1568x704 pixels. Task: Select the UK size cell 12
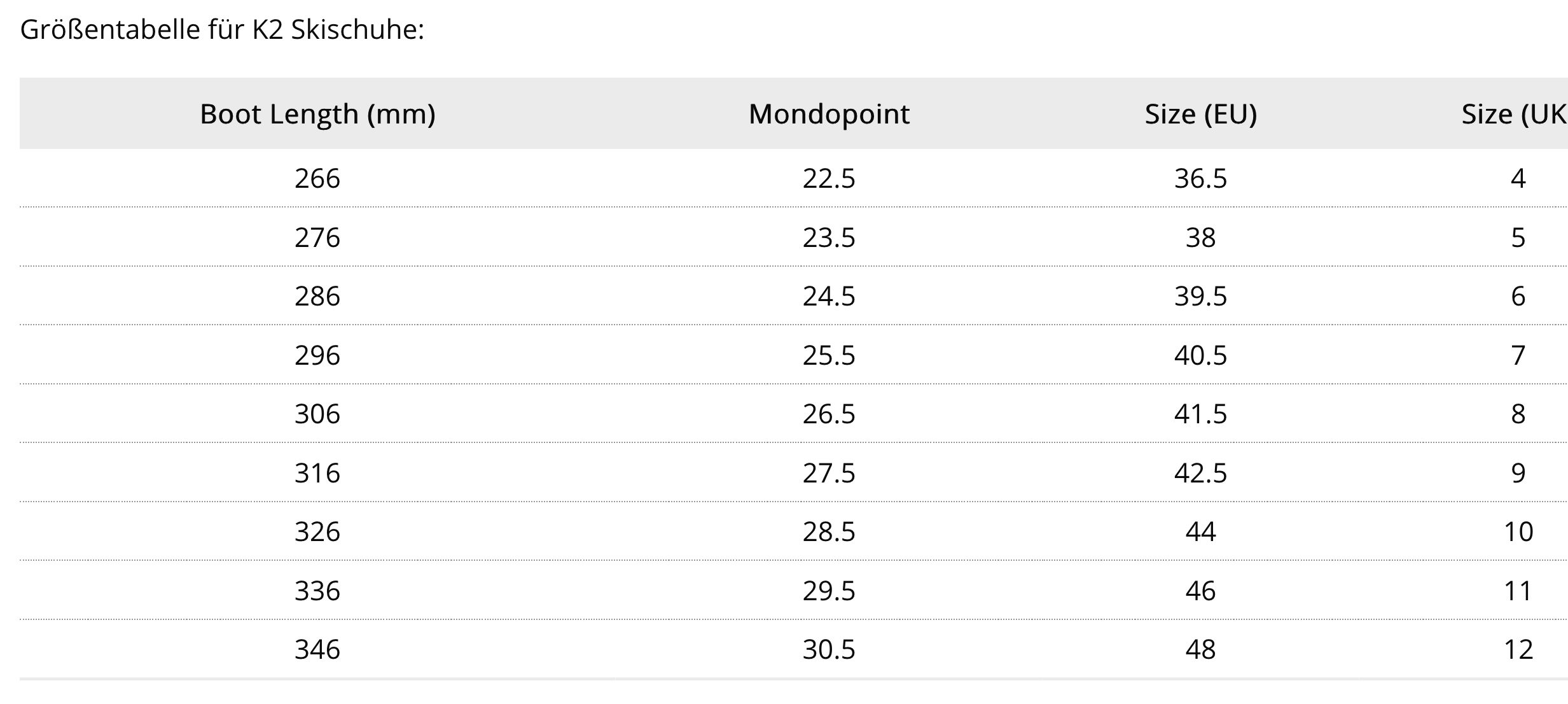pos(1518,649)
